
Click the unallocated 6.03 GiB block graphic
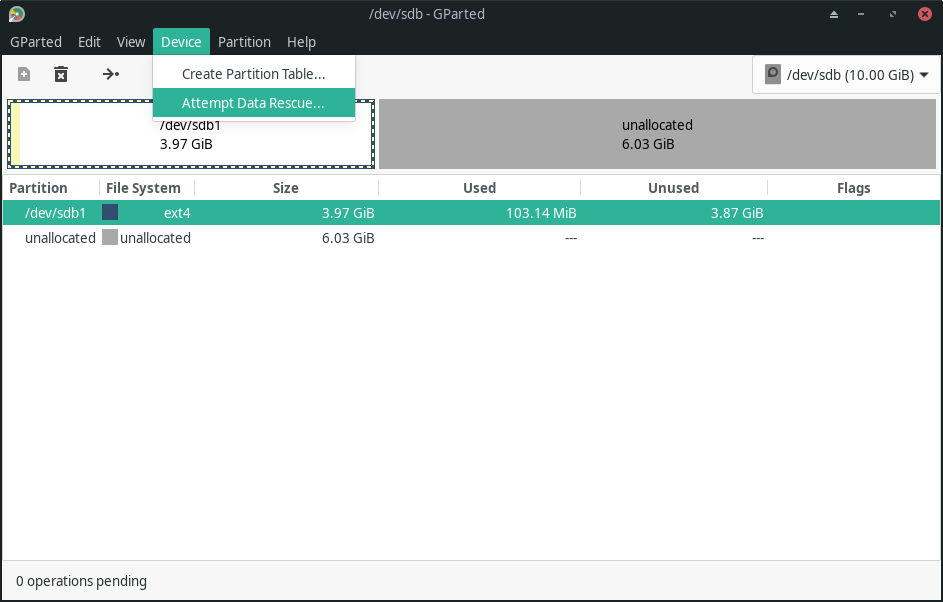(x=655, y=134)
